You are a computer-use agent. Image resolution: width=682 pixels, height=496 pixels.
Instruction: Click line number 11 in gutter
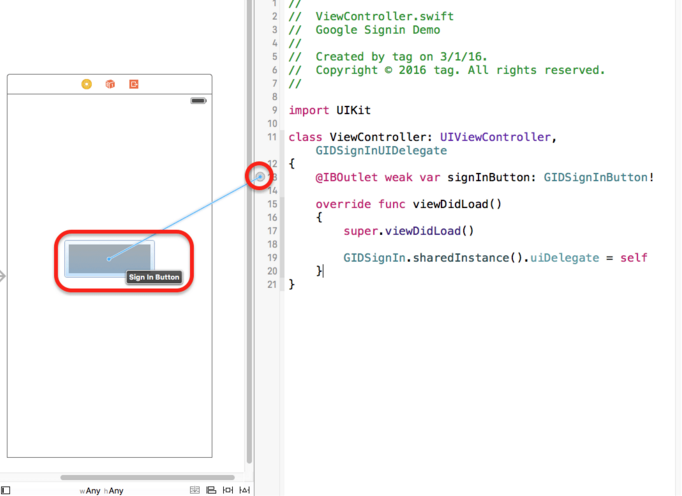tap(272, 137)
